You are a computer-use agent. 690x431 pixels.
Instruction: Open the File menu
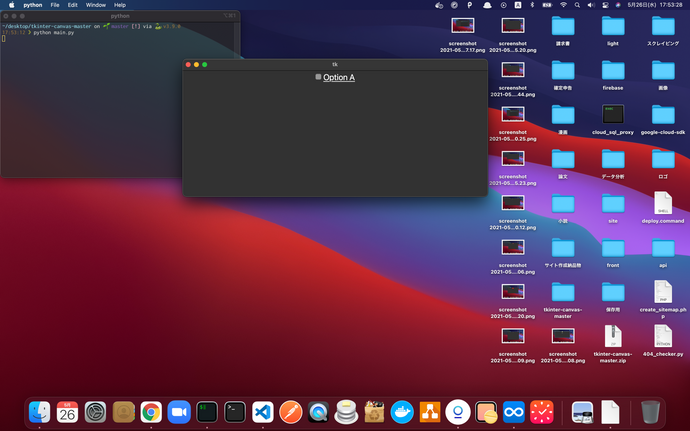54,5
